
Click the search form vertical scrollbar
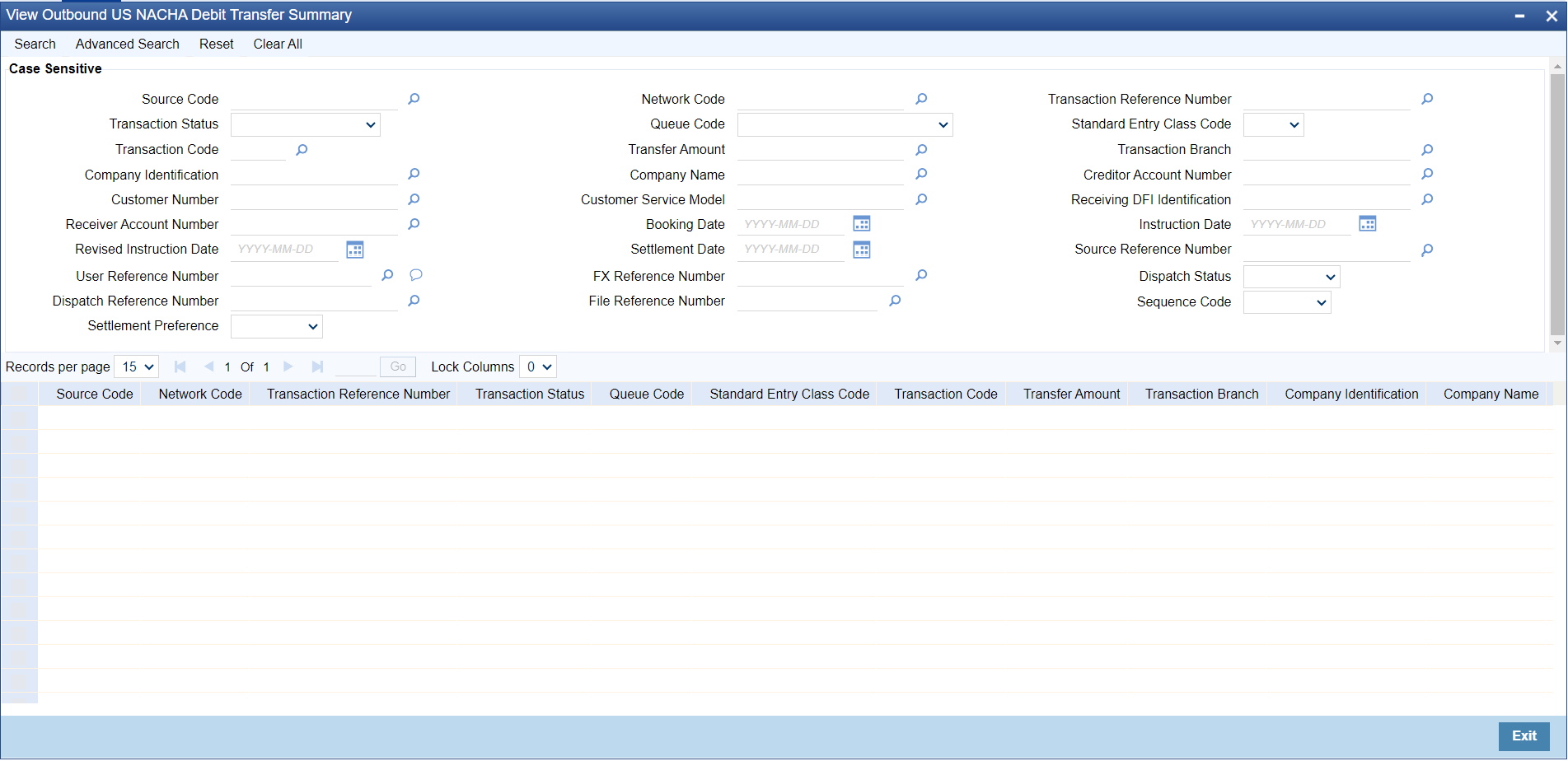pos(1557,204)
